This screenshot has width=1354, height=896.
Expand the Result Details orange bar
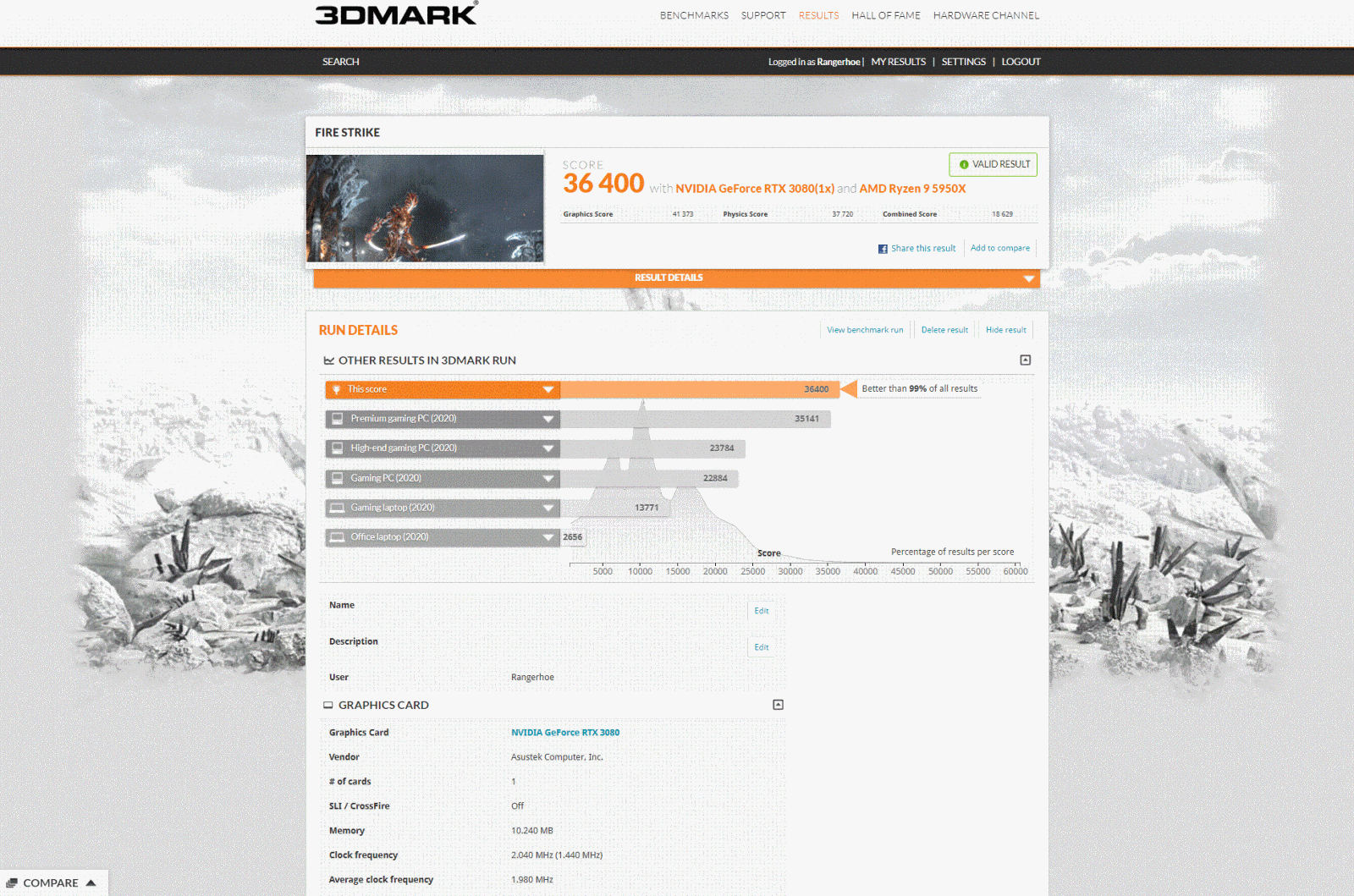pos(676,278)
